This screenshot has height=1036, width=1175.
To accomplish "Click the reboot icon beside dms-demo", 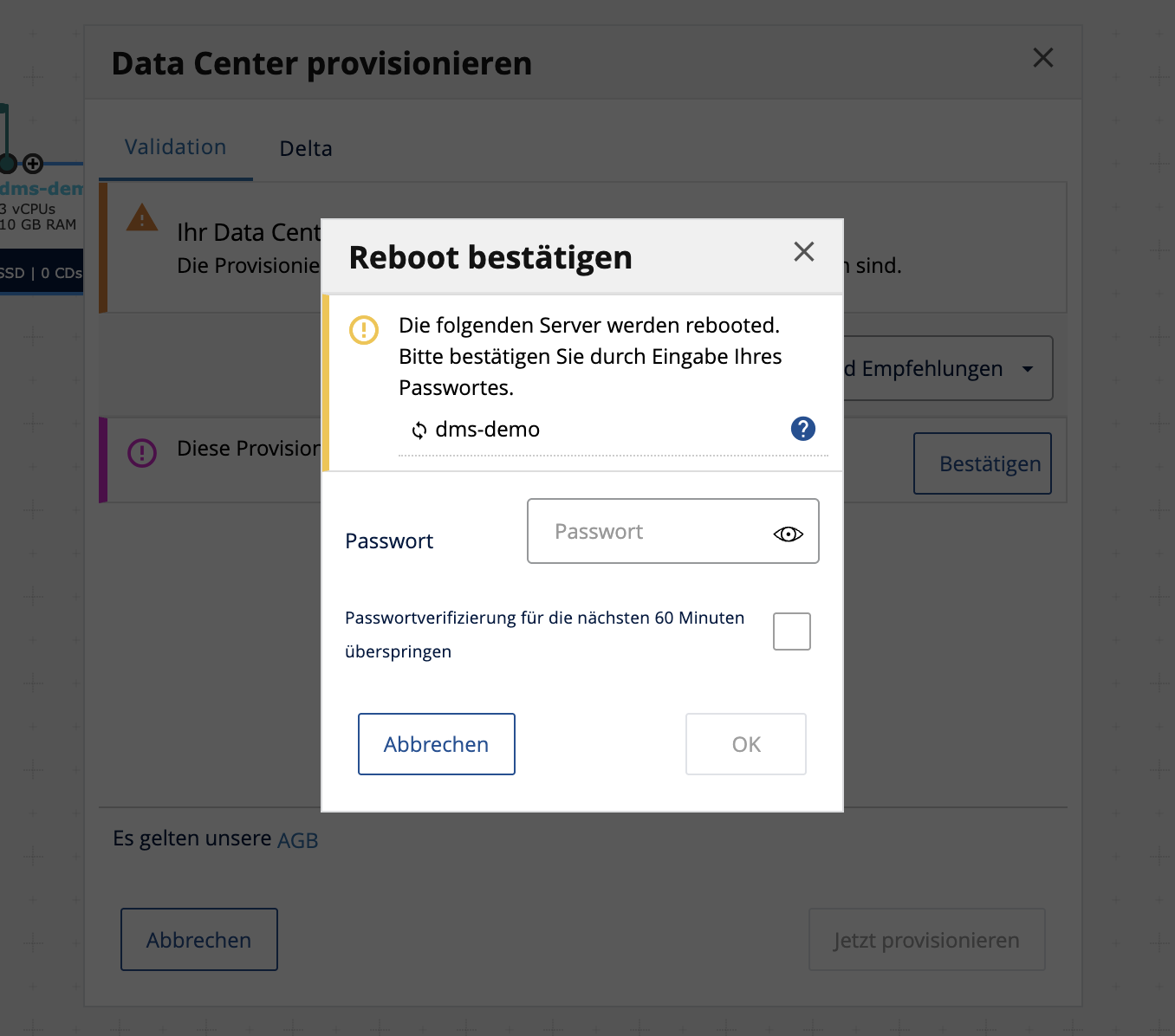I will (419, 431).
